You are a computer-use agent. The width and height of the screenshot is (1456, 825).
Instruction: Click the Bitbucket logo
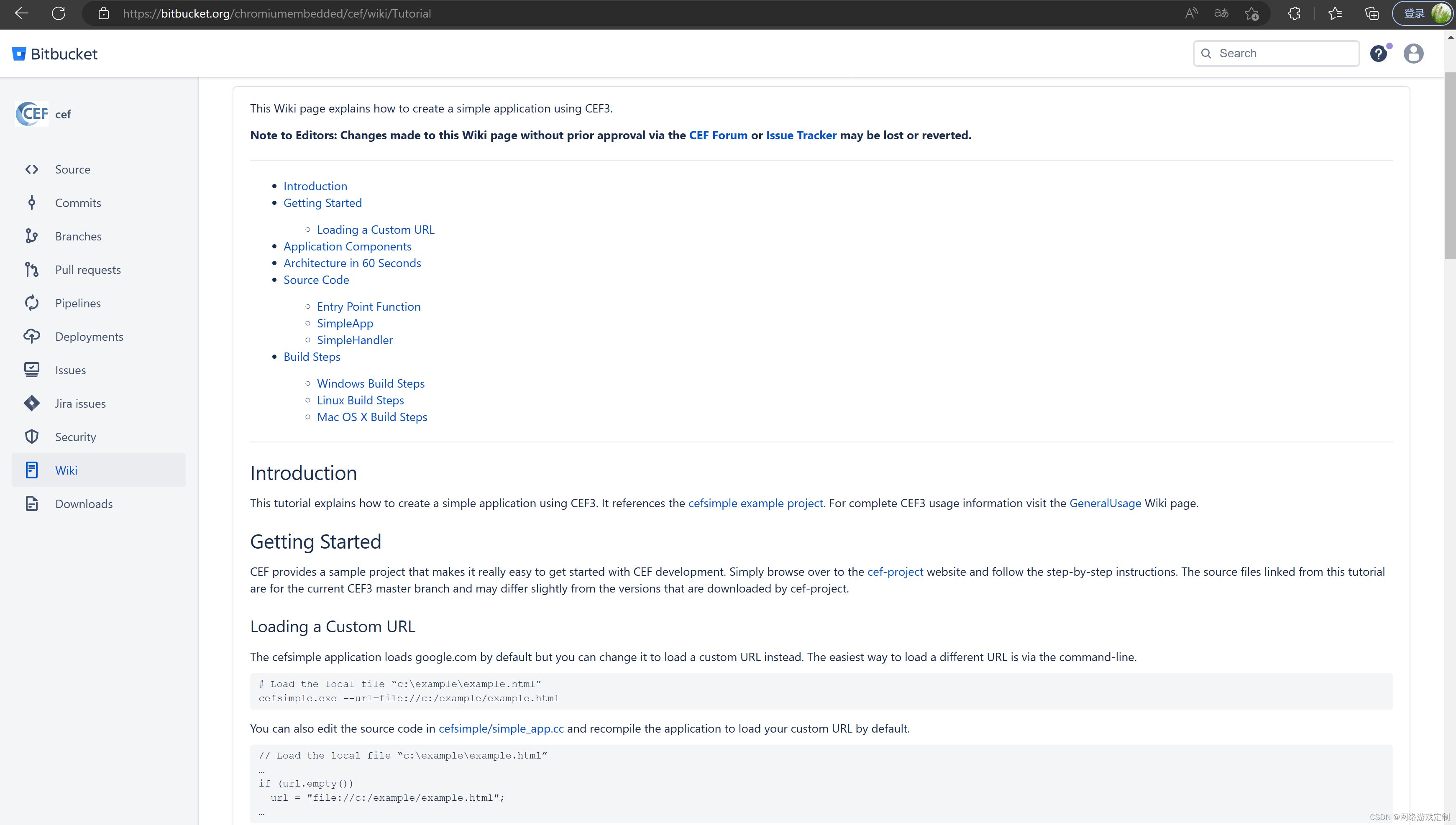54,54
